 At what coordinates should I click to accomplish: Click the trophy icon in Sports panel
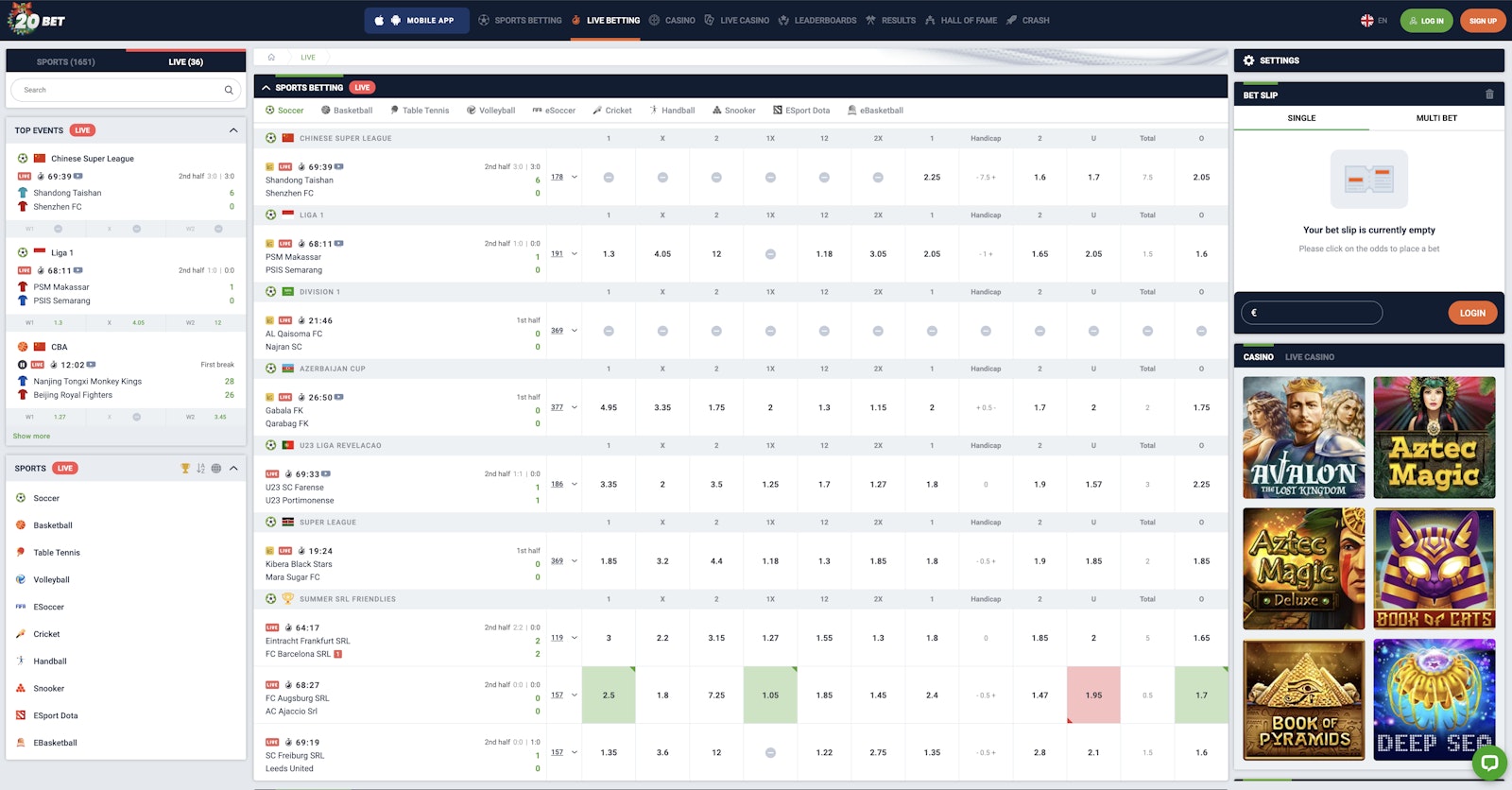click(x=185, y=469)
